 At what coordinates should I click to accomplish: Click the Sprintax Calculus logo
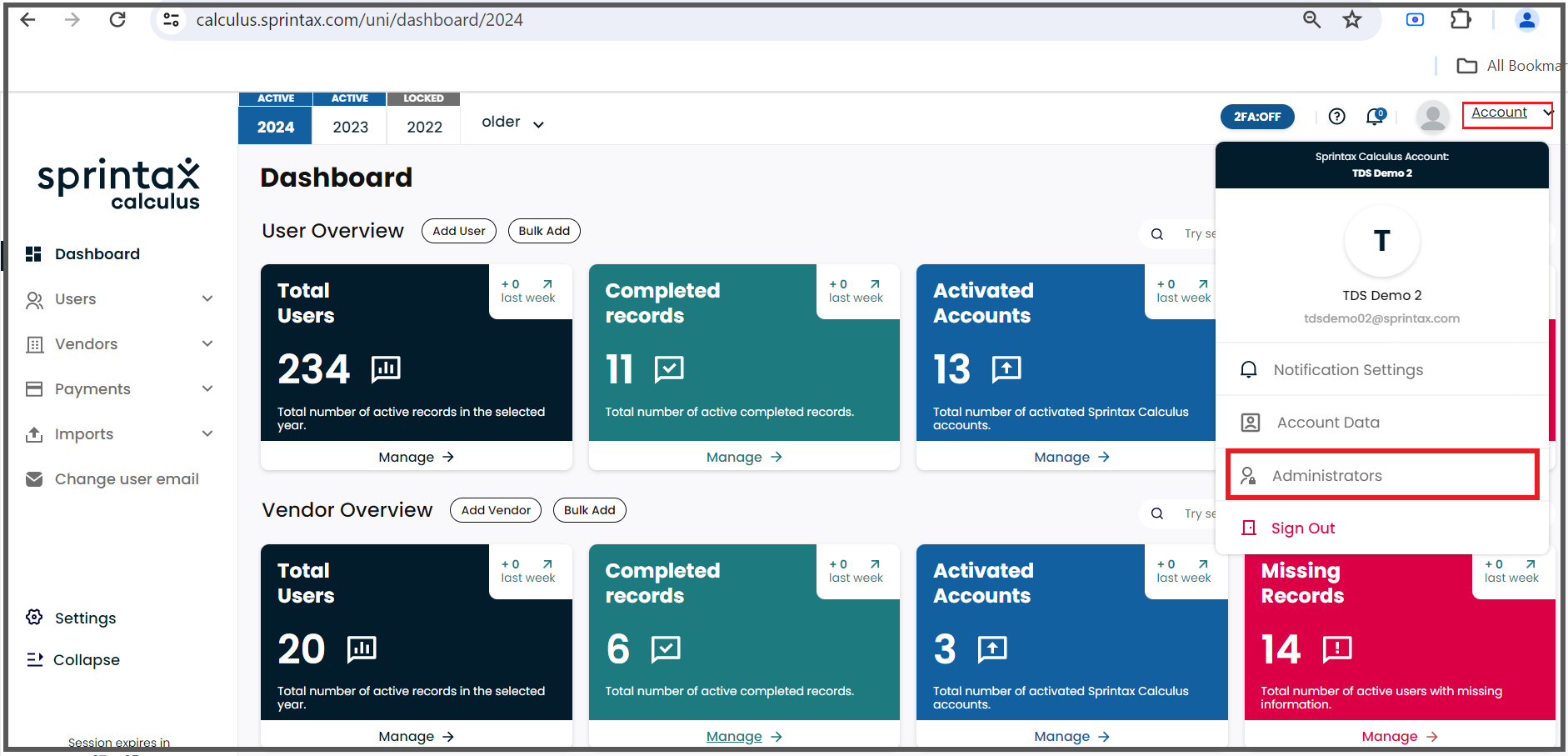tap(118, 183)
